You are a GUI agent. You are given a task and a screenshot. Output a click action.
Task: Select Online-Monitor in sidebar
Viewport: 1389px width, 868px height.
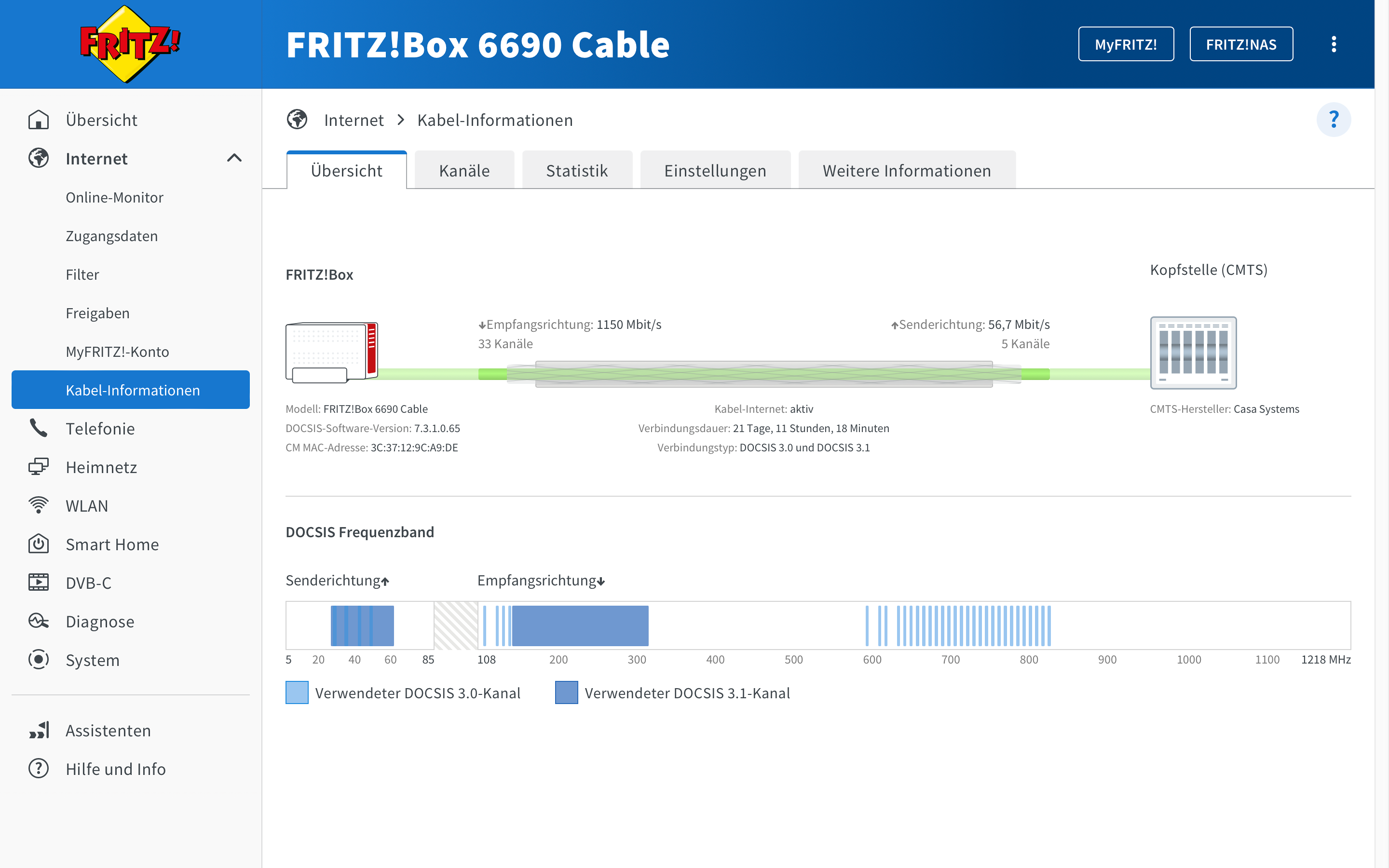[114, 197]
